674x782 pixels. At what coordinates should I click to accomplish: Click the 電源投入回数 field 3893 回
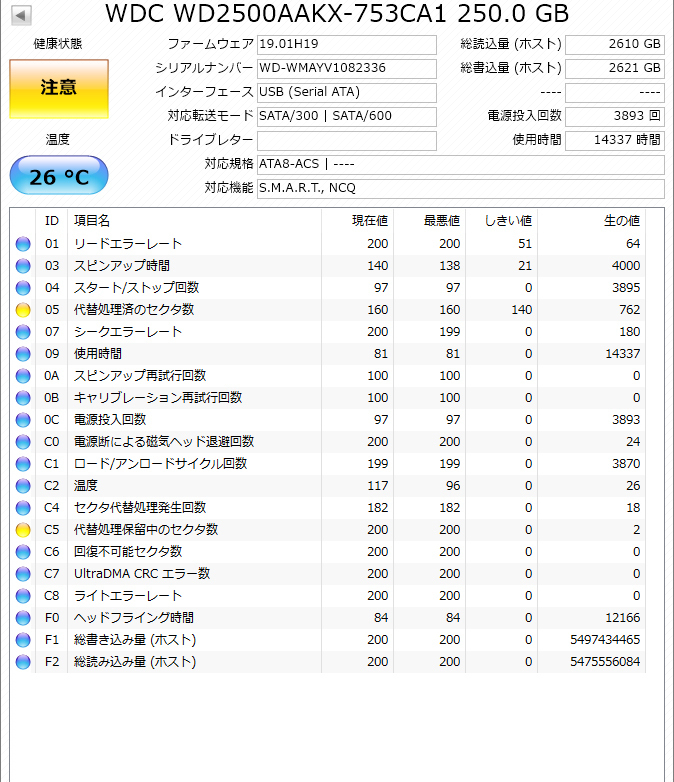(615, 116)
